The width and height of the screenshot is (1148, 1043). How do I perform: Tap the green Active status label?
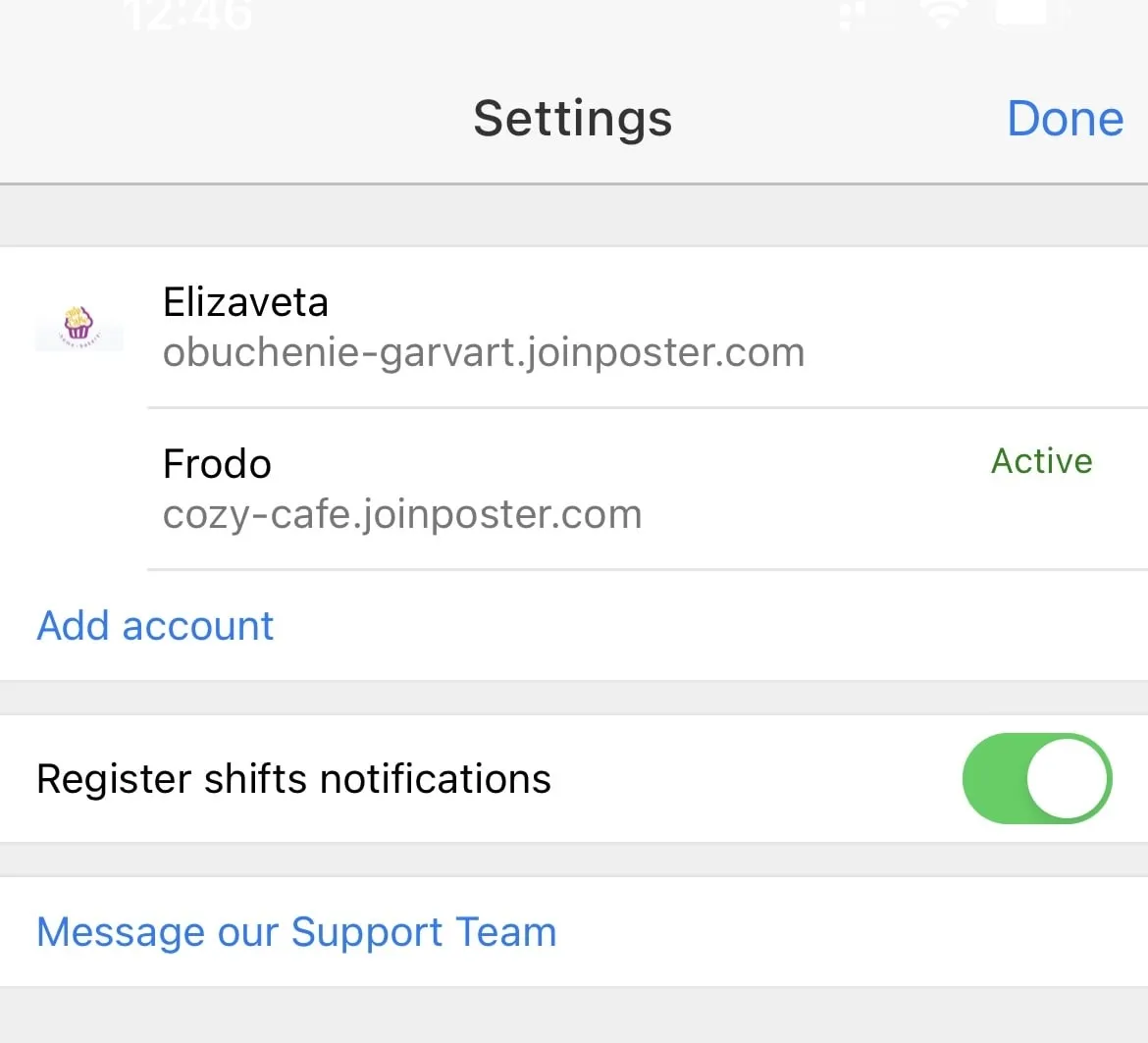(x=1041, y=461)
